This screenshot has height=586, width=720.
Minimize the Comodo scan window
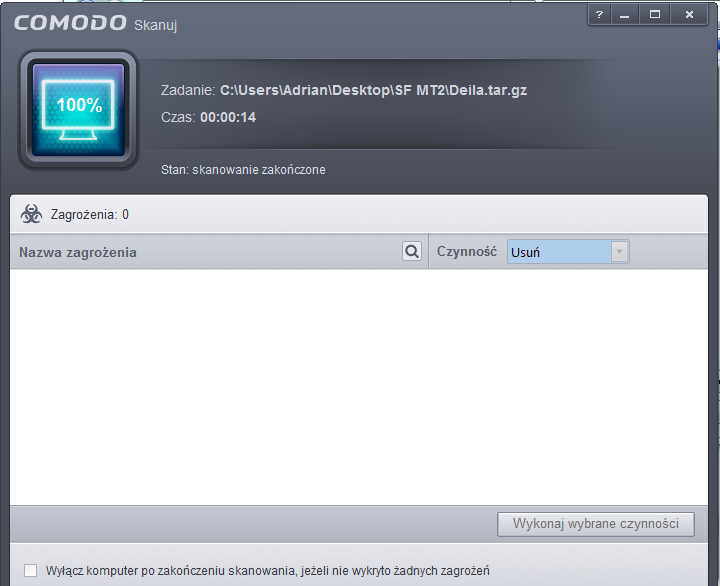click(624, 15)
